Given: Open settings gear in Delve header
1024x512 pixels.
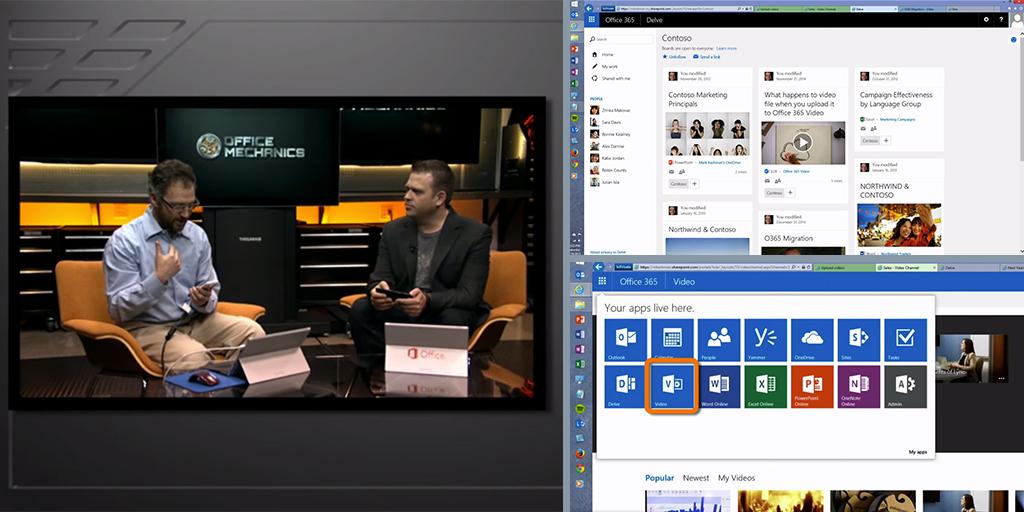Looking at the screenshot, I should pos(986,20).
